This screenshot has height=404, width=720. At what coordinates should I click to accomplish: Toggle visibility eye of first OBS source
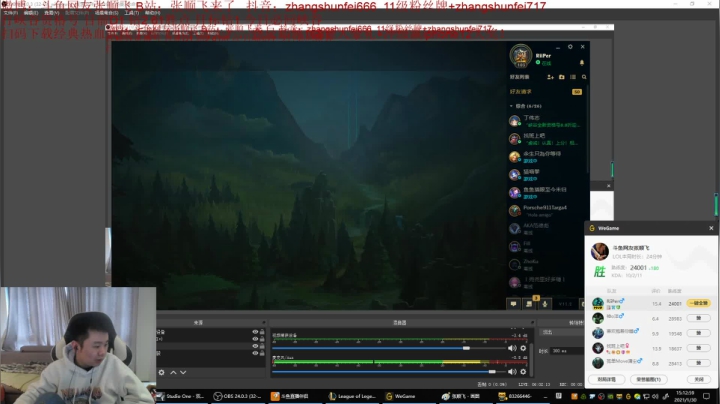tap(255, 332)
